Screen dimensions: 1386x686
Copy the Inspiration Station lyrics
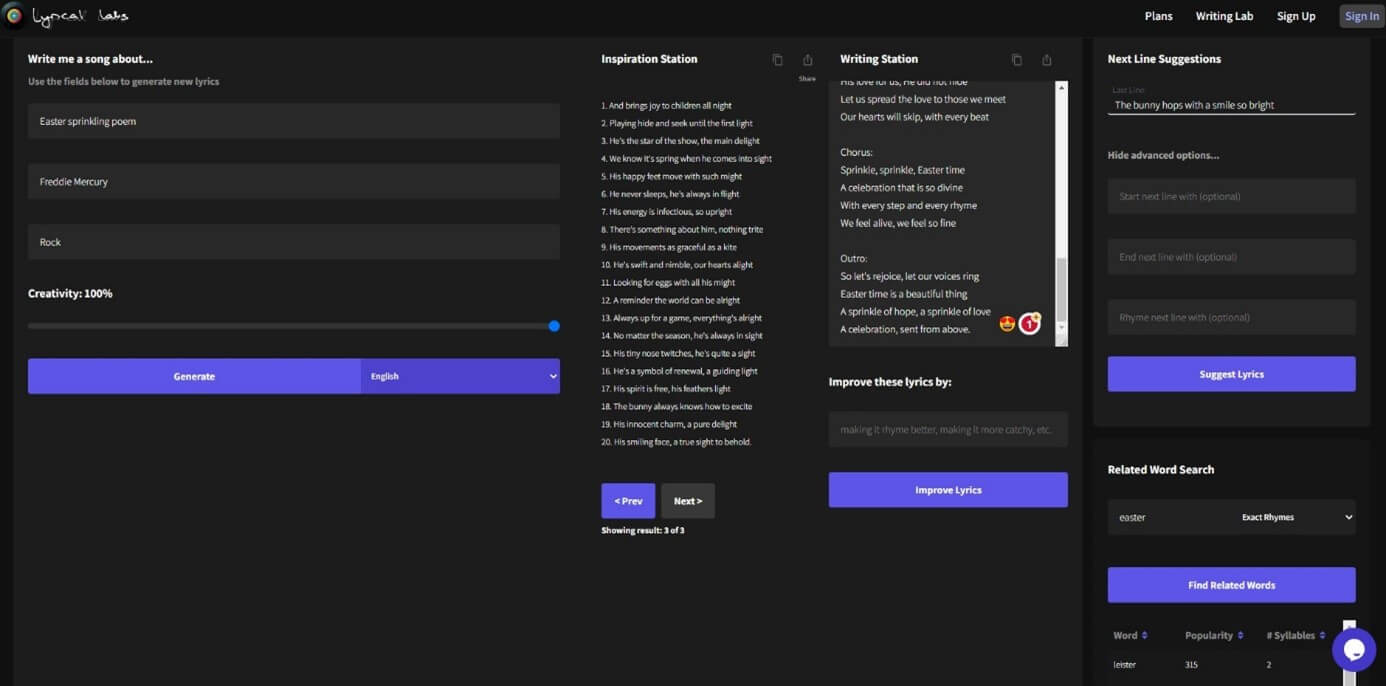coord(777,60)
